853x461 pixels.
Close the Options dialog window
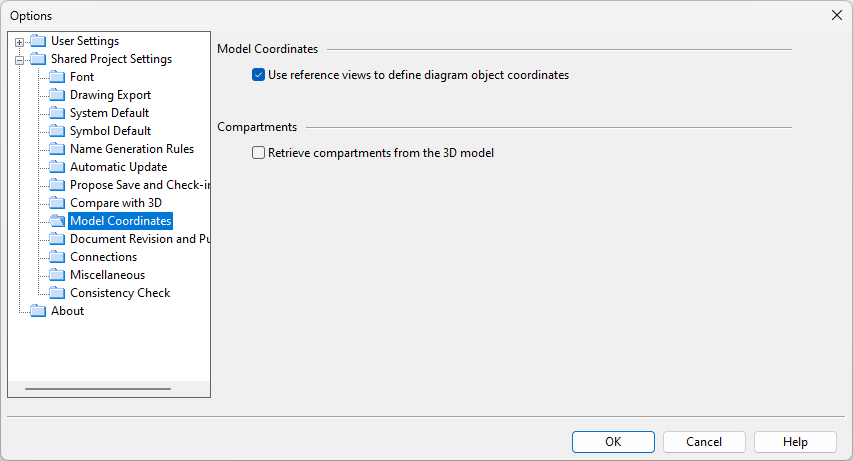click(836, 15)
